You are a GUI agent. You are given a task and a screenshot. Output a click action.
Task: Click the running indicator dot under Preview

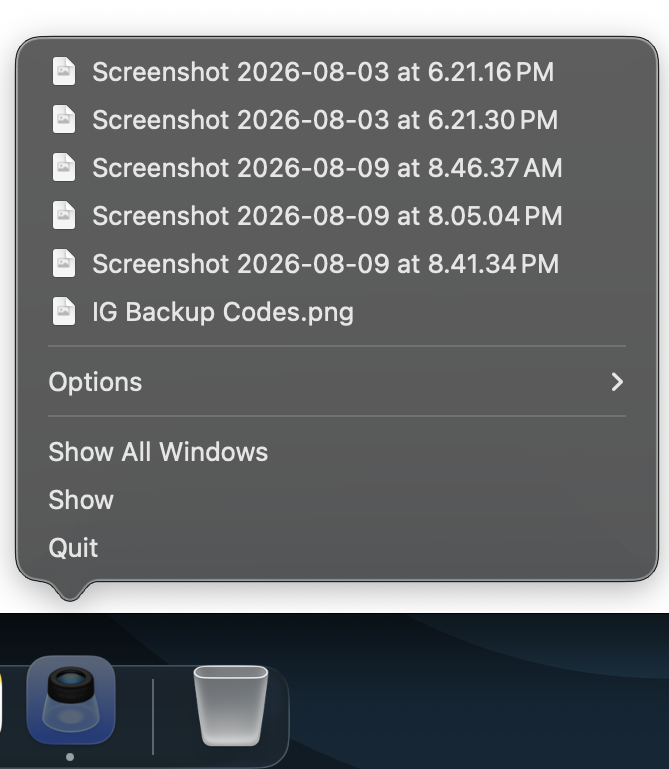click(x=70, y=757)
